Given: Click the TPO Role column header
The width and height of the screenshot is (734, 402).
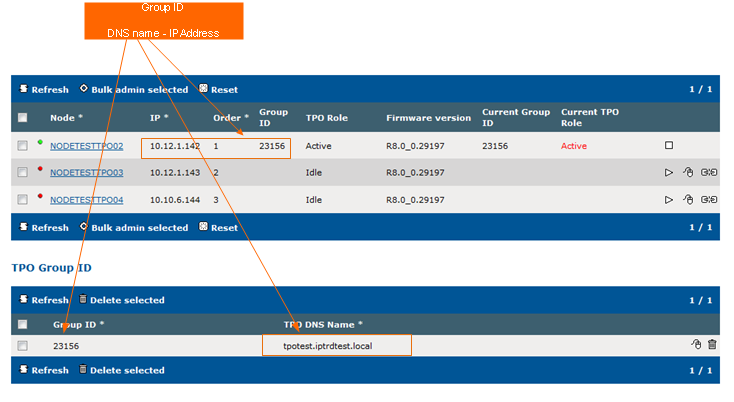Looking at the screenshot, I should (327, 118).
